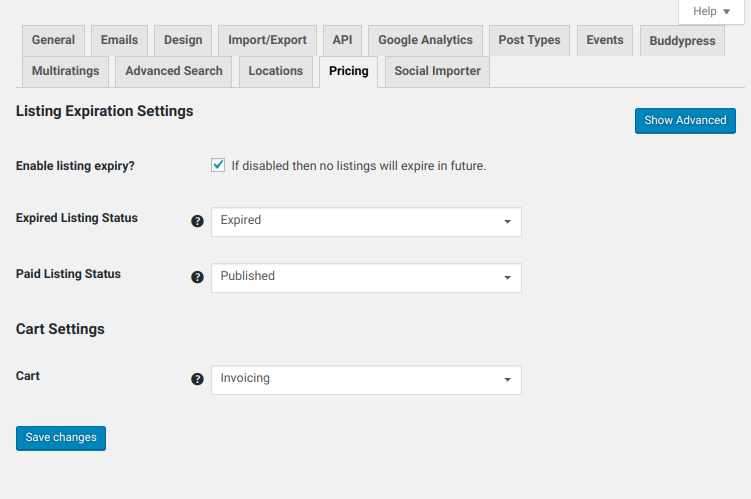Screen dimensions: 751x499
Task: Open the Expired Listing Status dropdown
Action: click(366, 222)
